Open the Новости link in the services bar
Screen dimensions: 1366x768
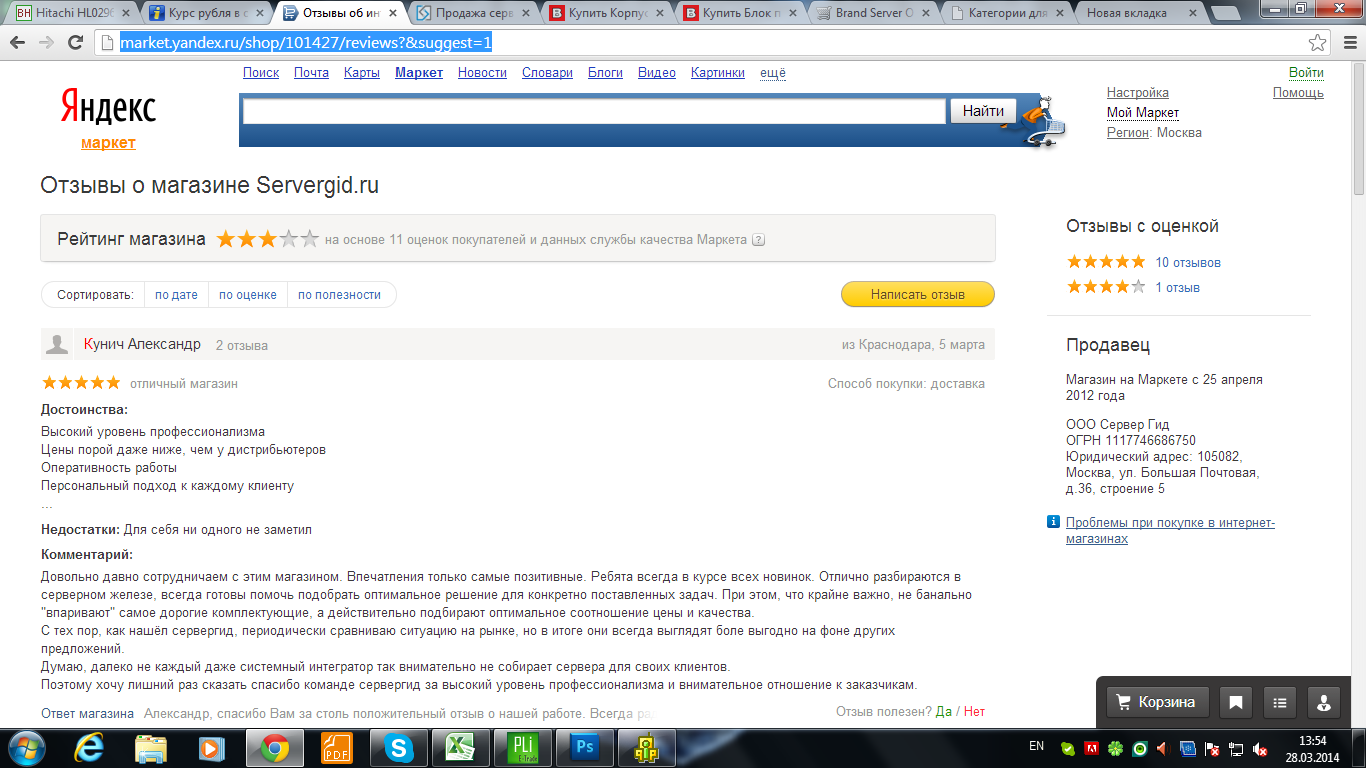tap(482, 73)
